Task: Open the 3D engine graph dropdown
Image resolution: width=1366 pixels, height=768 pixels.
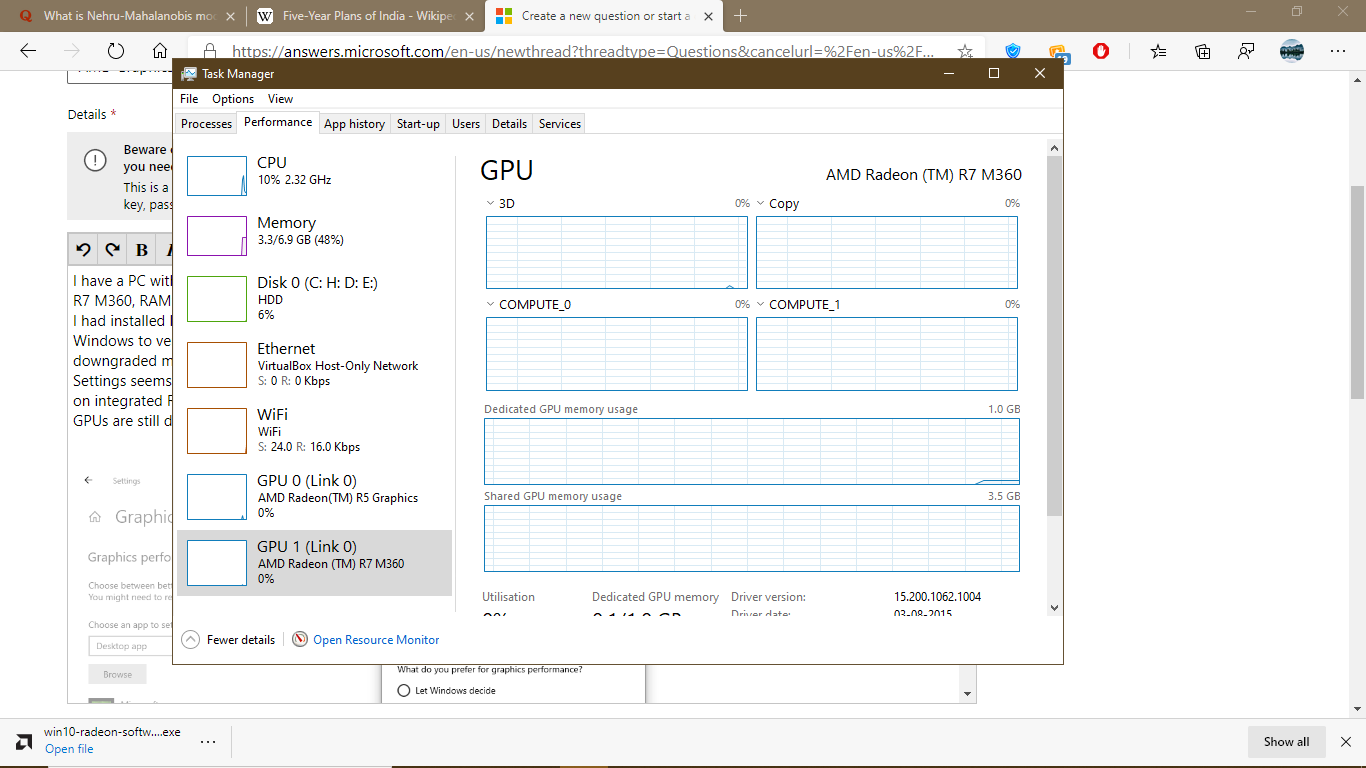Action: 490,203
